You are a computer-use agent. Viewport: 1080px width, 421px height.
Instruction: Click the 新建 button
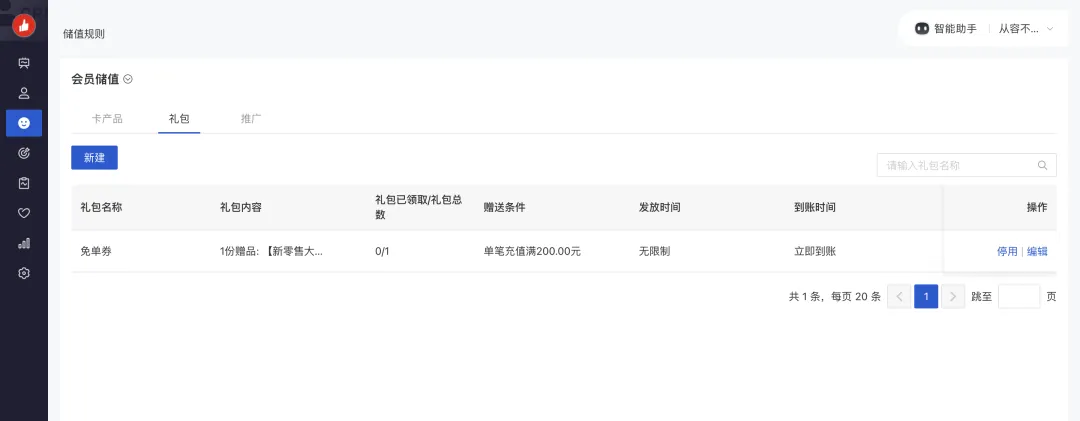pyautogui.click(x=94, y=158)
